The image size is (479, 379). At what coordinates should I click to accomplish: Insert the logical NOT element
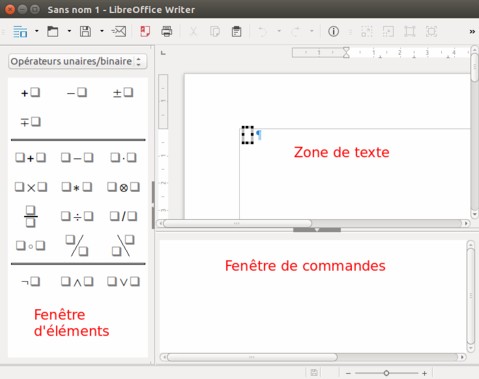pyautogui.click(x=30, y=282)
